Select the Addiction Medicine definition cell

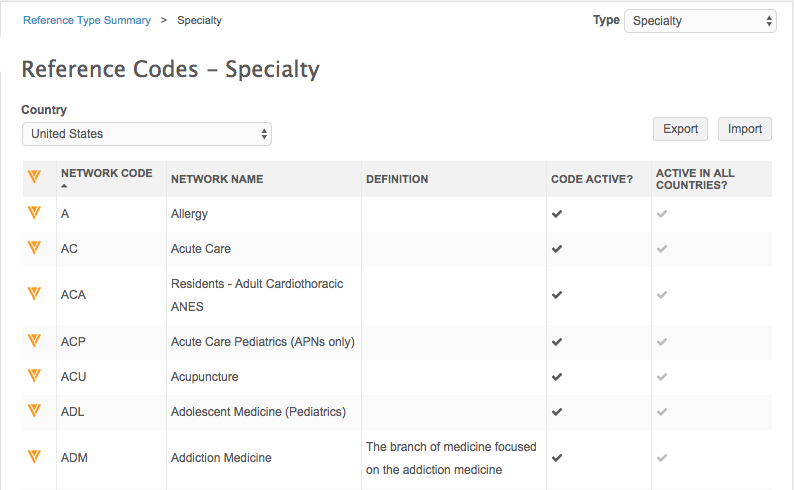coord(452,458)
